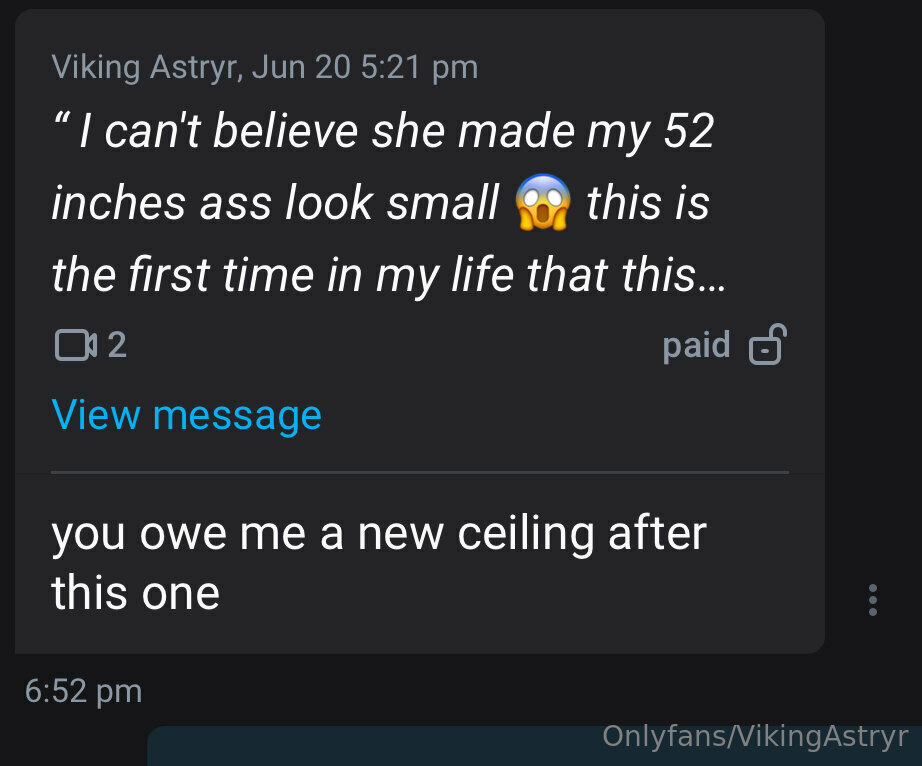This screenshot has width=922, height=766.
Task: Click the teal message bubble at the bottom
Action: click(534, 746)
